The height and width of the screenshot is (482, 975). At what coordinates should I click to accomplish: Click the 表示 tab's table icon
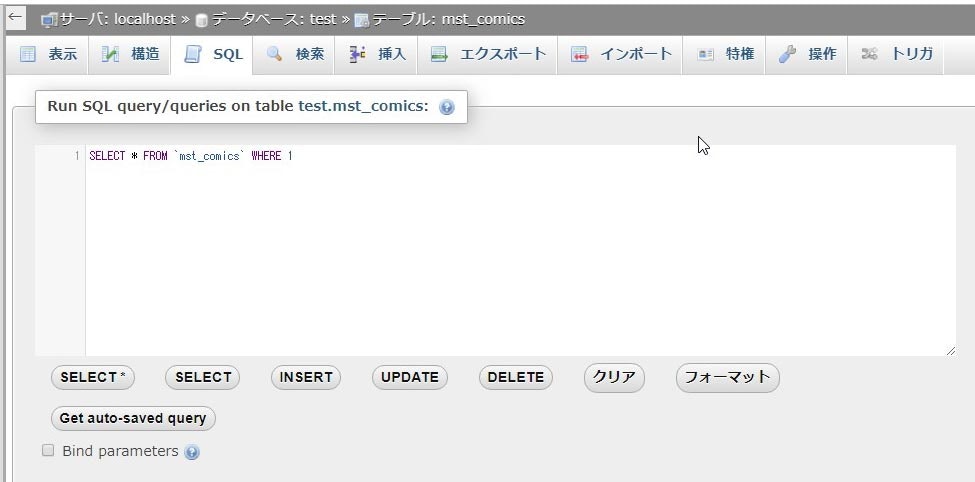(28, 55)
